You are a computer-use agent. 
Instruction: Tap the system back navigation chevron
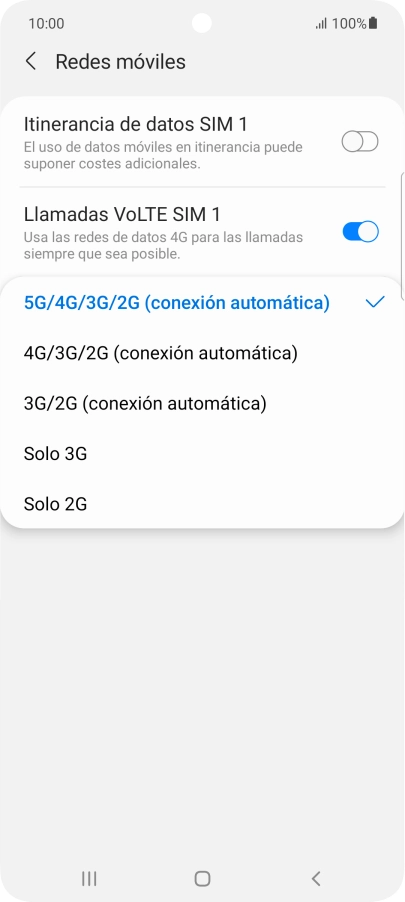315,878
